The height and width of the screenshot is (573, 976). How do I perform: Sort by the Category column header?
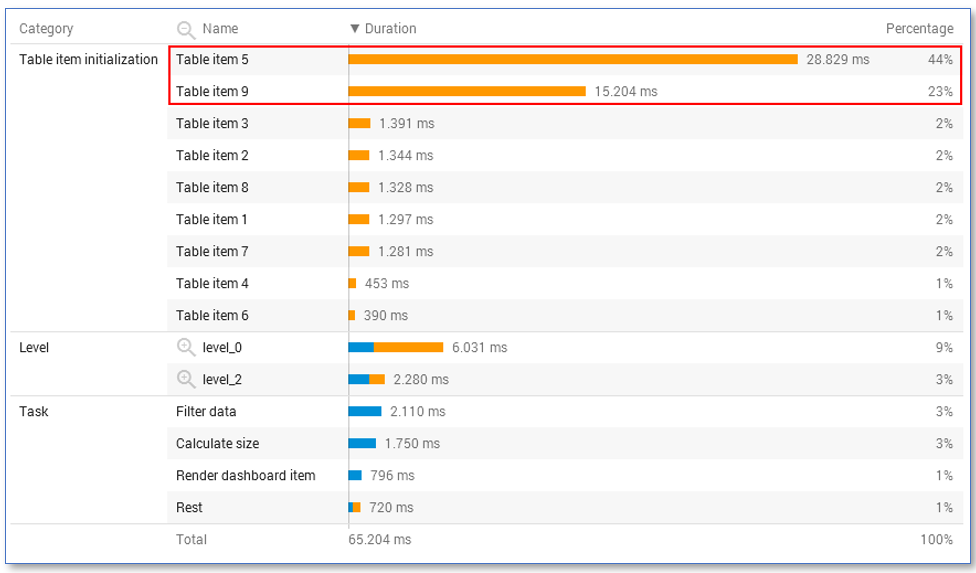[x=46, y=29]
